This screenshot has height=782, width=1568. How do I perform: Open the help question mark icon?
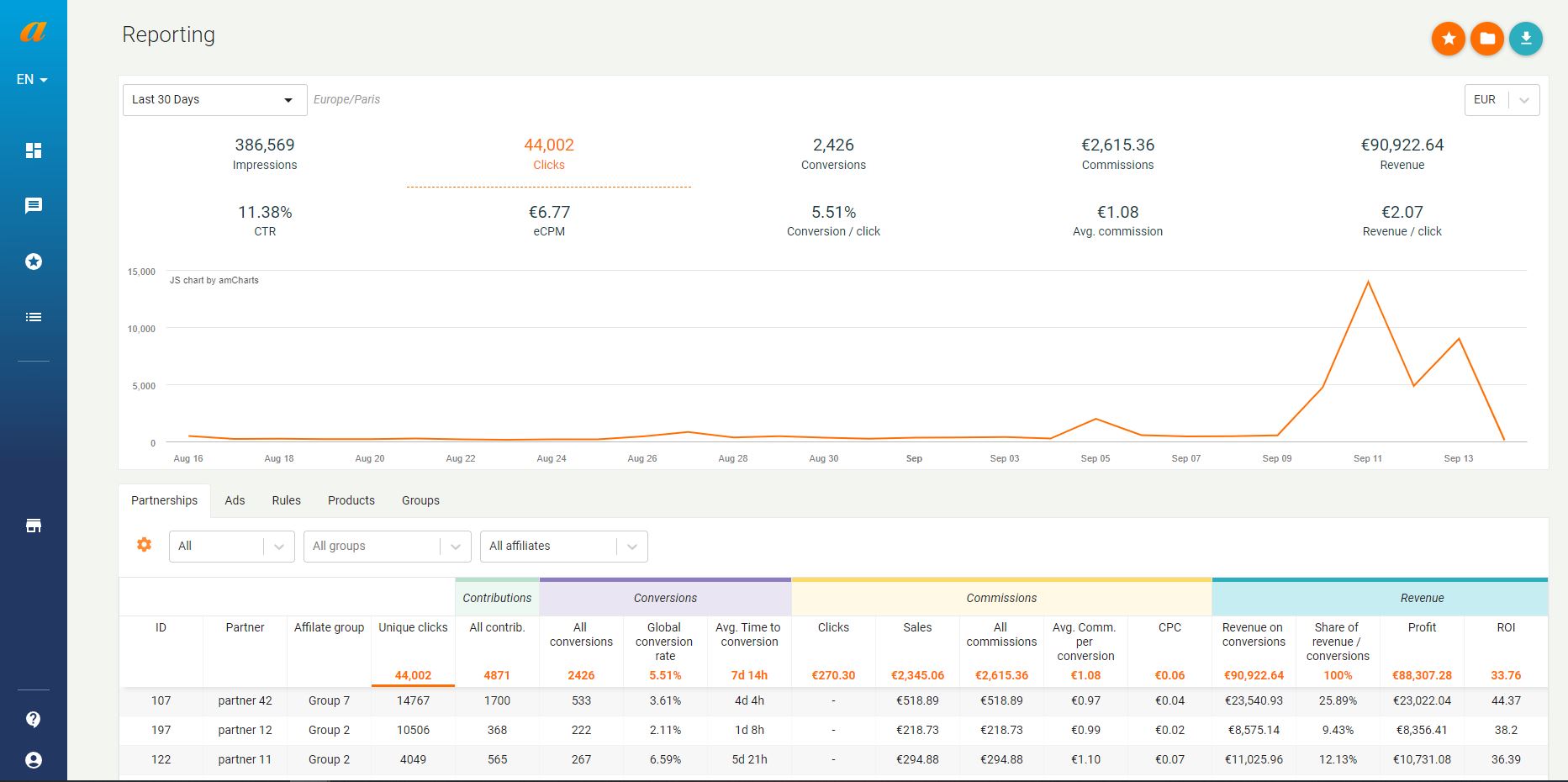(x=34, y=719)
